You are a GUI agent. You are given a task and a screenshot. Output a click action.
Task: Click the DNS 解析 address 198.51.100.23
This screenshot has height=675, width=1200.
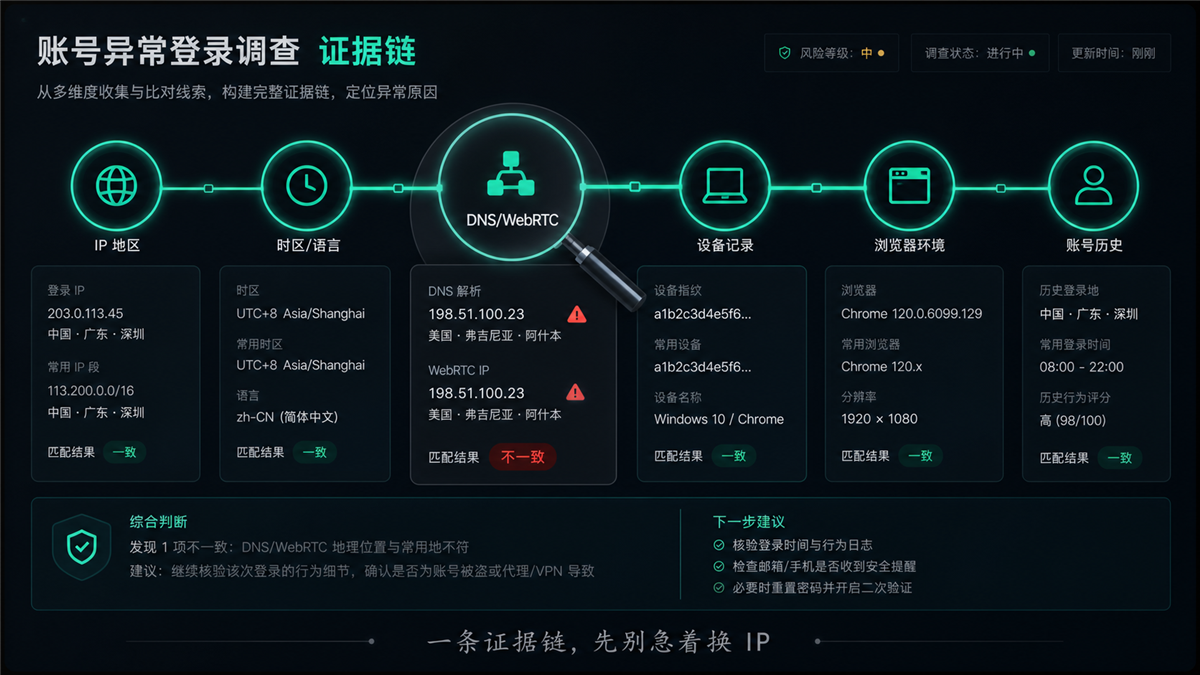477,314
